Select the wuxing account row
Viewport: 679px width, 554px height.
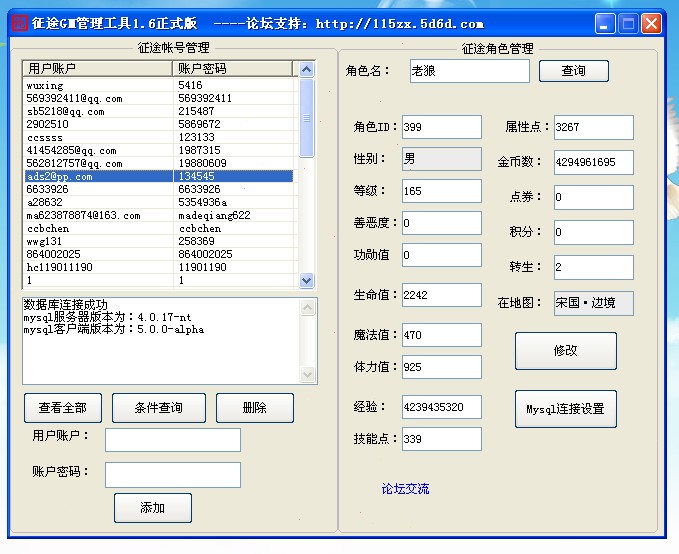[100, 86]
